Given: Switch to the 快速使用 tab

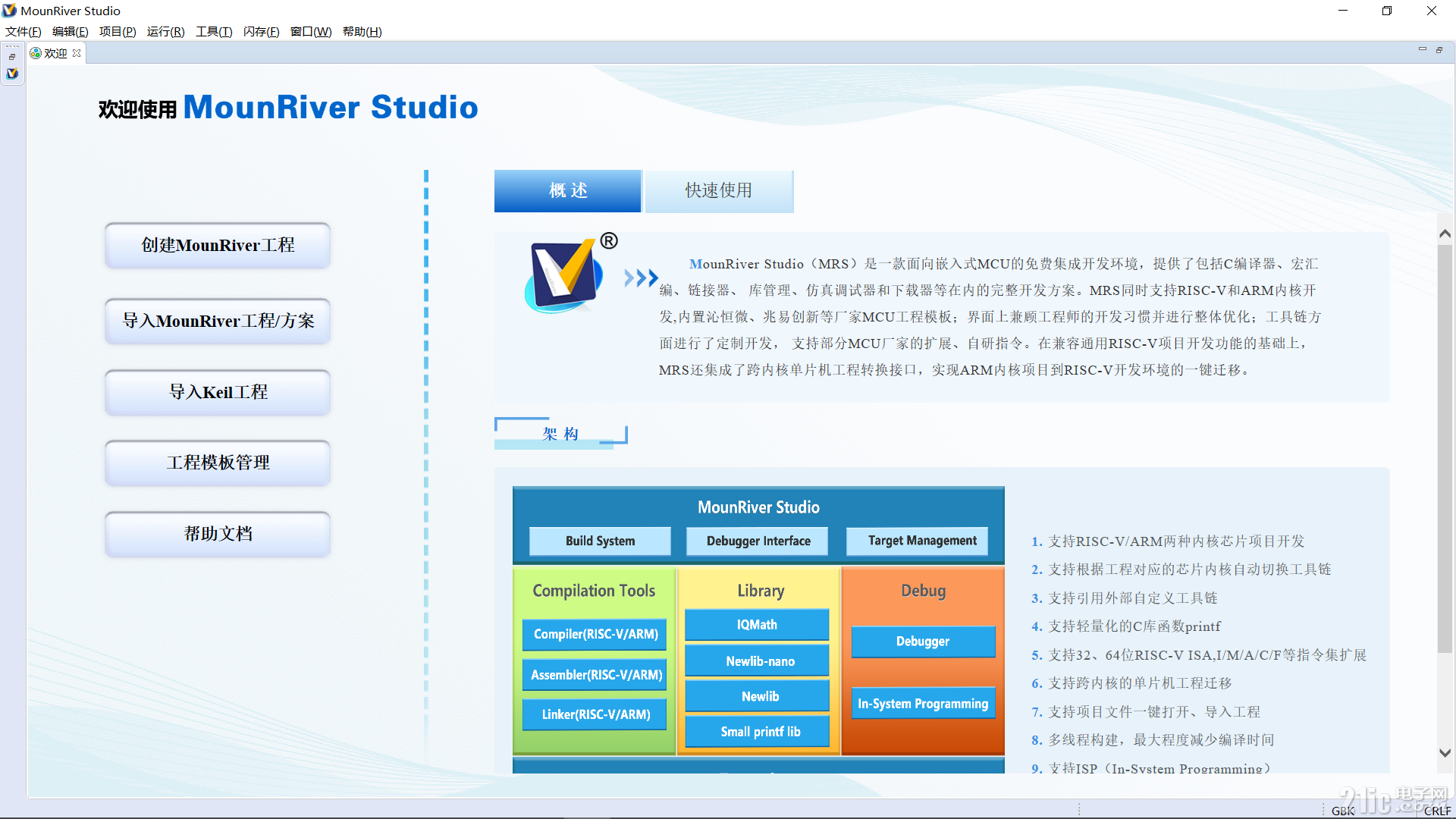Looking at the screenshot, I should pos(719,190).
